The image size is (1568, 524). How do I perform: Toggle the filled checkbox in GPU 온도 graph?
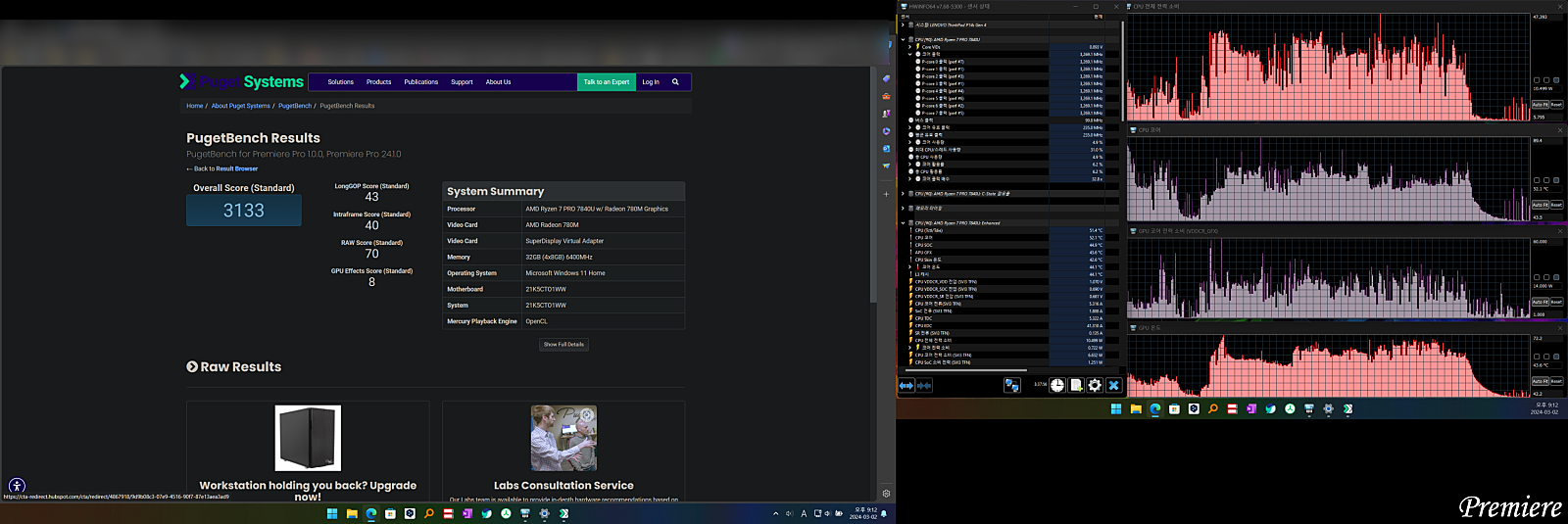click(x=1556, y=357)
